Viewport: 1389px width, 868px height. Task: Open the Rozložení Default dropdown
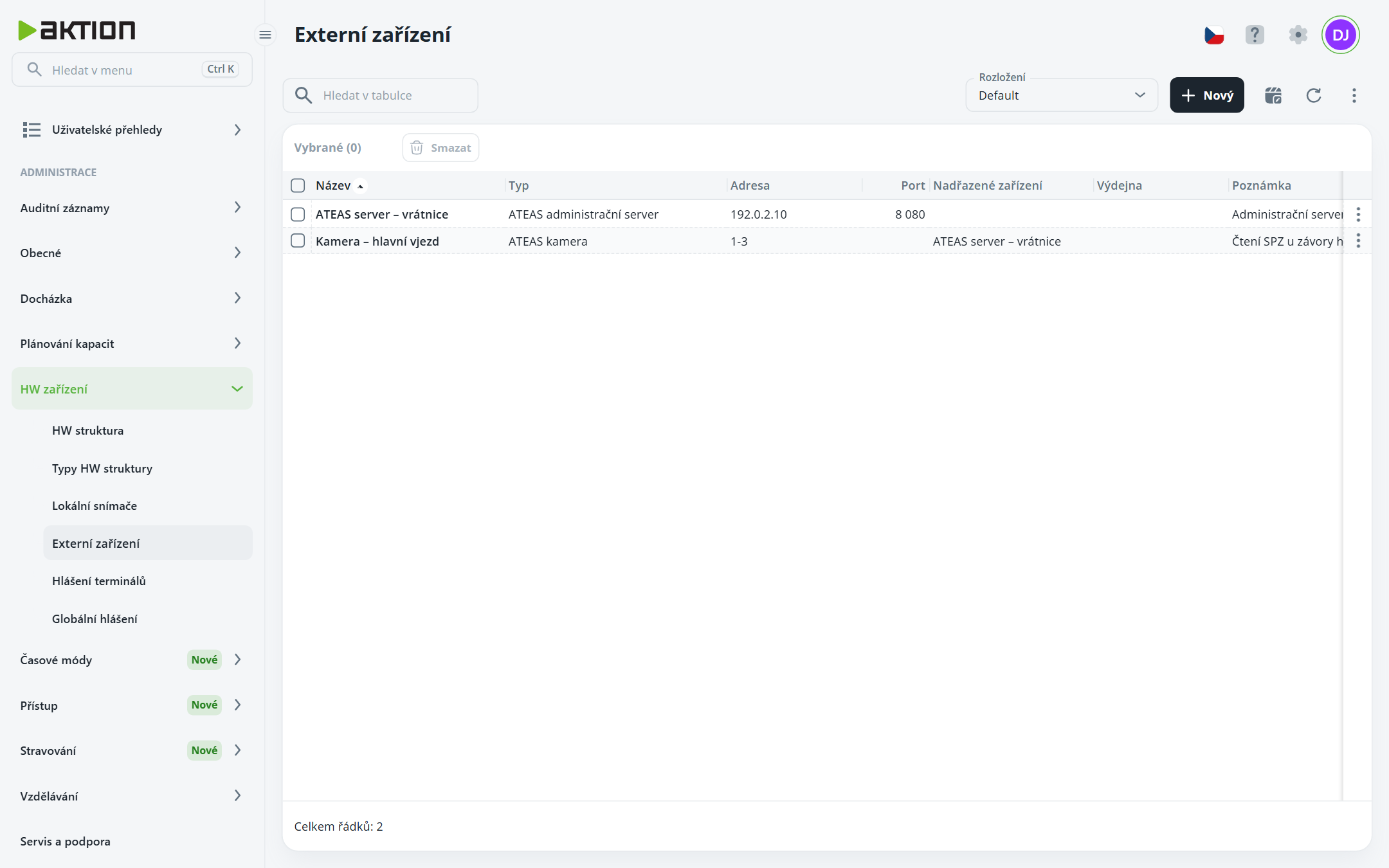[1062, 95]
